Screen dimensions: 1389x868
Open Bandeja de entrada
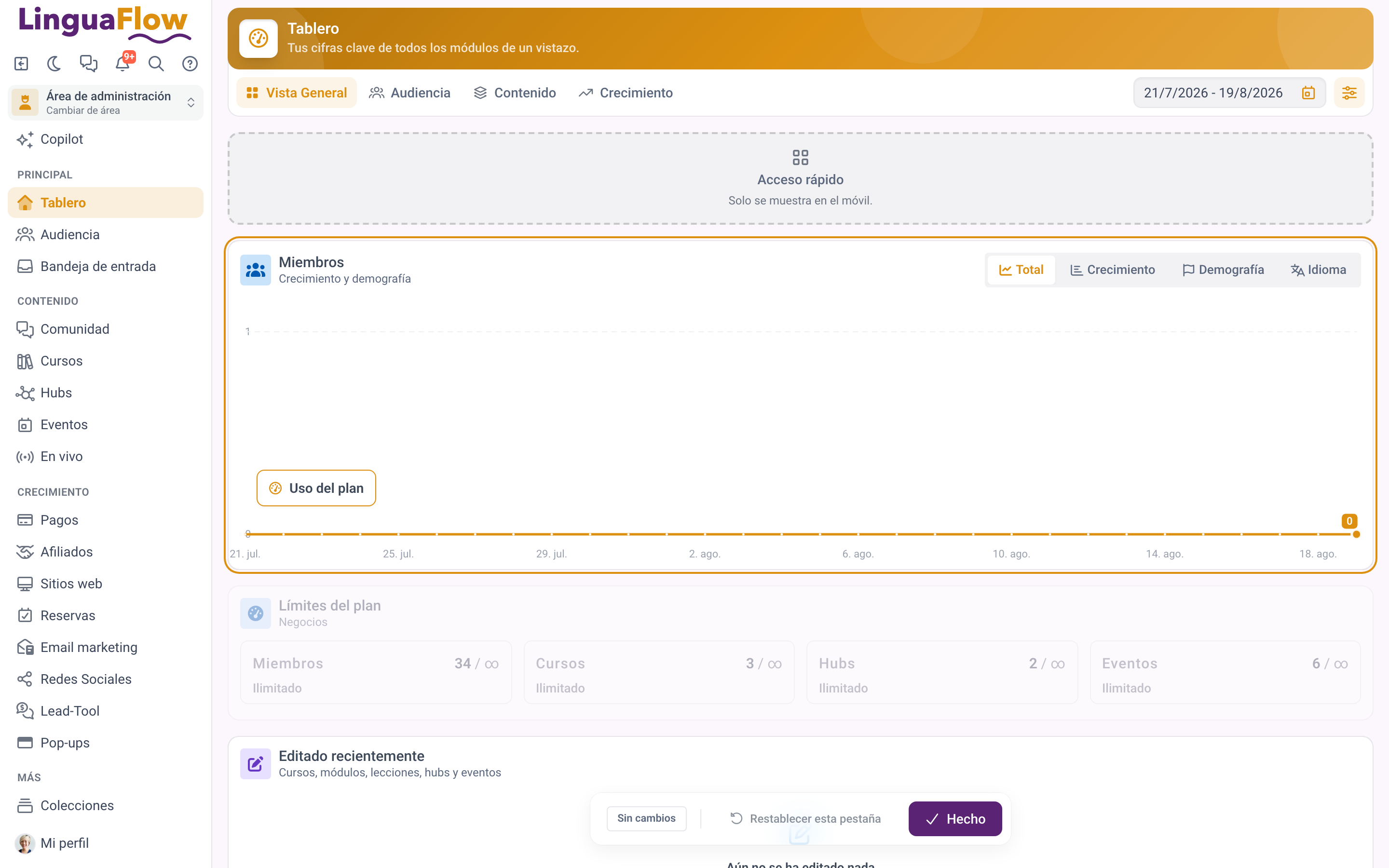[x=106, y=266]
